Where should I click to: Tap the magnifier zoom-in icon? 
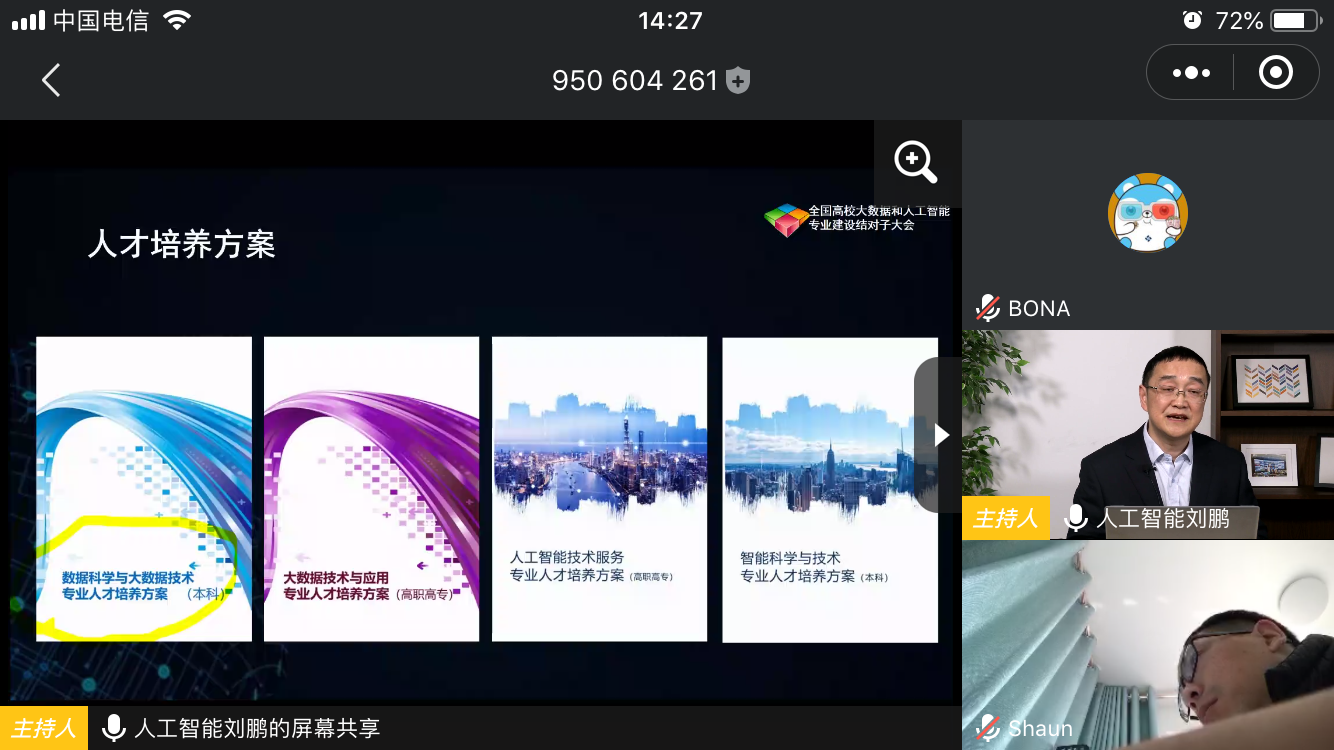click(x=915, y=162)
